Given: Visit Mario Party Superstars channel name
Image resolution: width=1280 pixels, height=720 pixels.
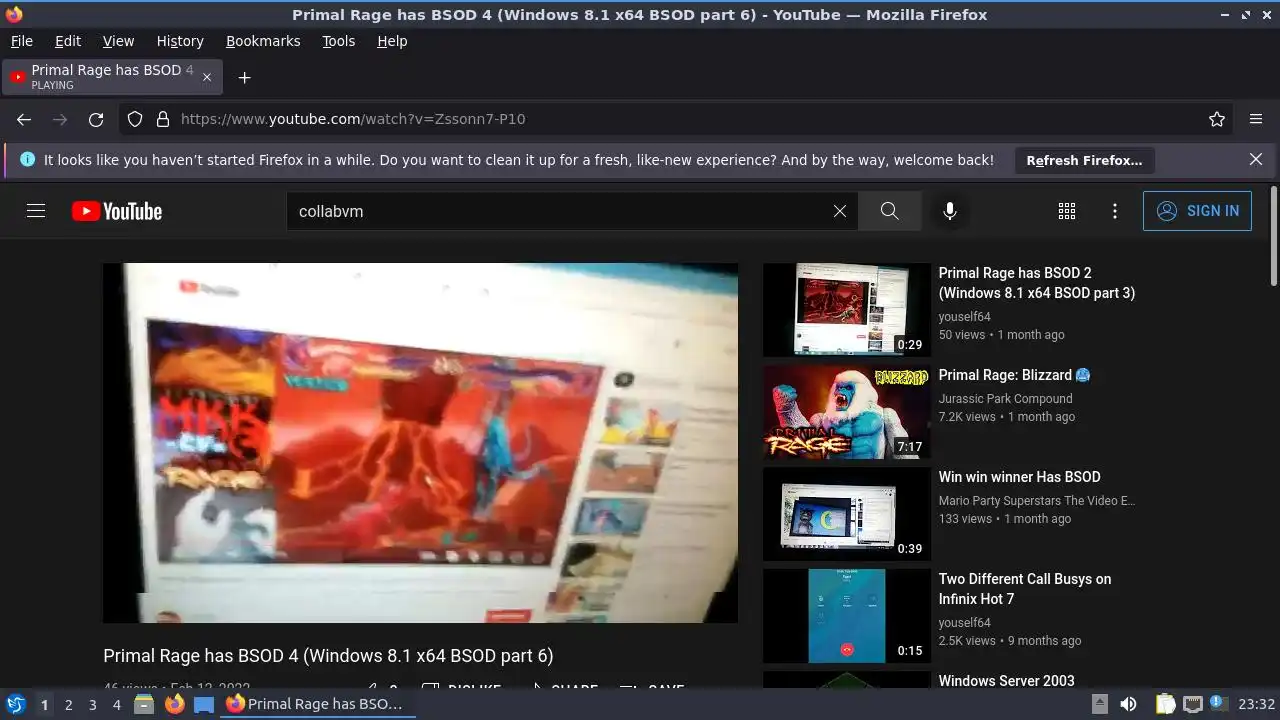Looking at the screenshot, I should 1037,500.
